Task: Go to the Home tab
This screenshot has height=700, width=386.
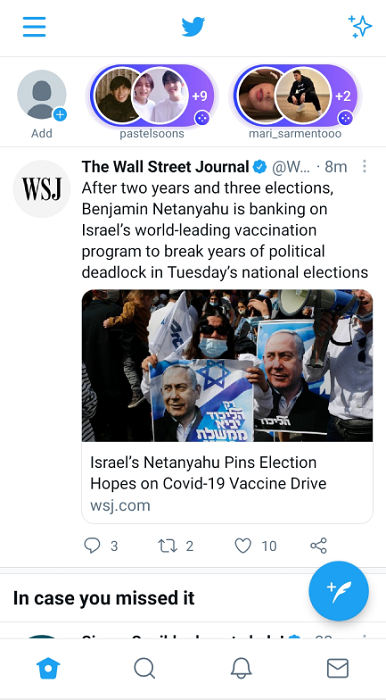Action: [x=48, y=668]
